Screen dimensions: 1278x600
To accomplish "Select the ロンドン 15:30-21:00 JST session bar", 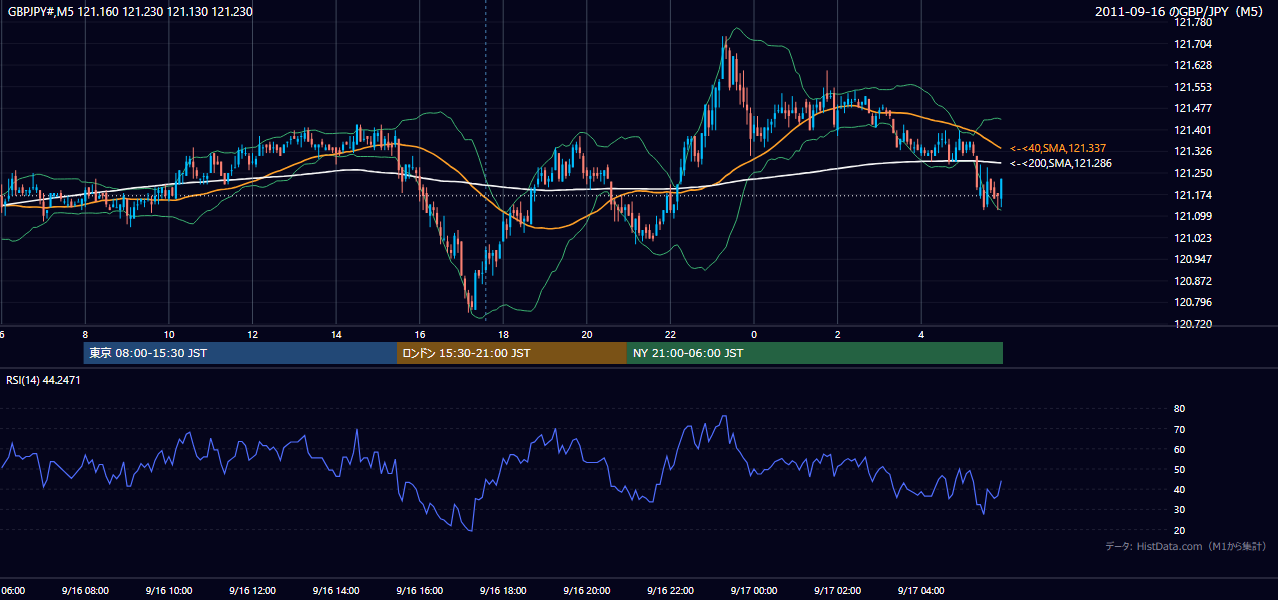I will click(512, 353).
